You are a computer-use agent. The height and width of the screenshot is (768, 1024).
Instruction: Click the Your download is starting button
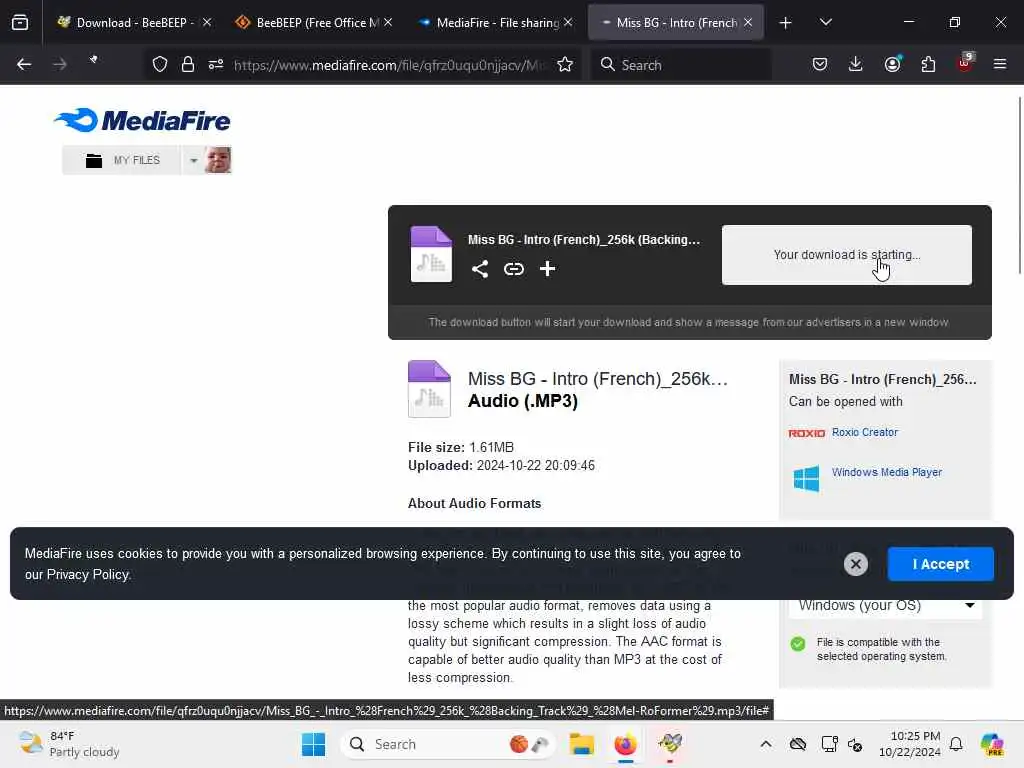coord(846,255)
